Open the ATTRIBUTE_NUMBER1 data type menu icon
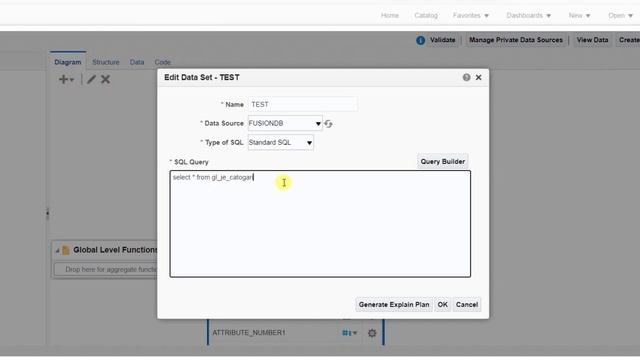The width and height of the screenshot is (640, 360). 349,333
